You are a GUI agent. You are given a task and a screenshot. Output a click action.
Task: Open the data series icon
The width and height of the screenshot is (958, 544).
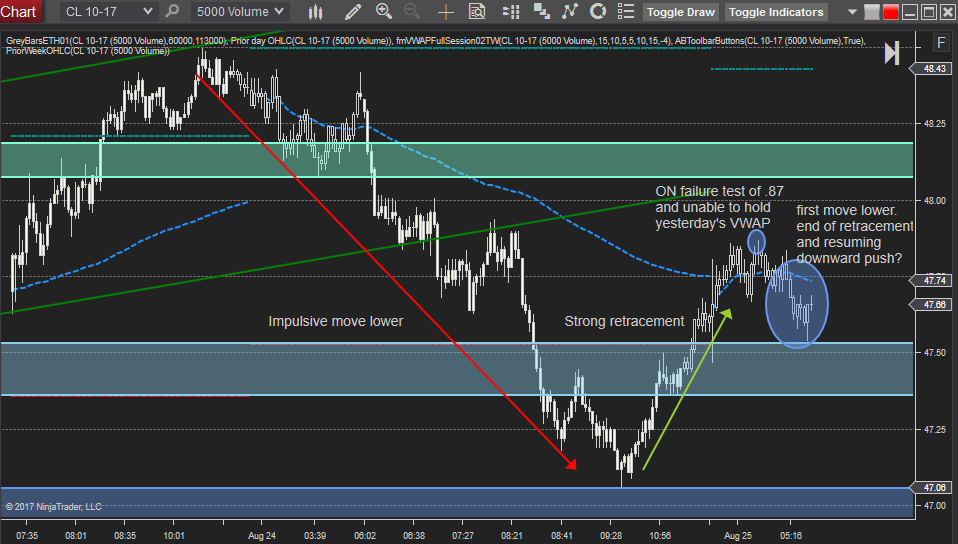(x=541, y=12)
